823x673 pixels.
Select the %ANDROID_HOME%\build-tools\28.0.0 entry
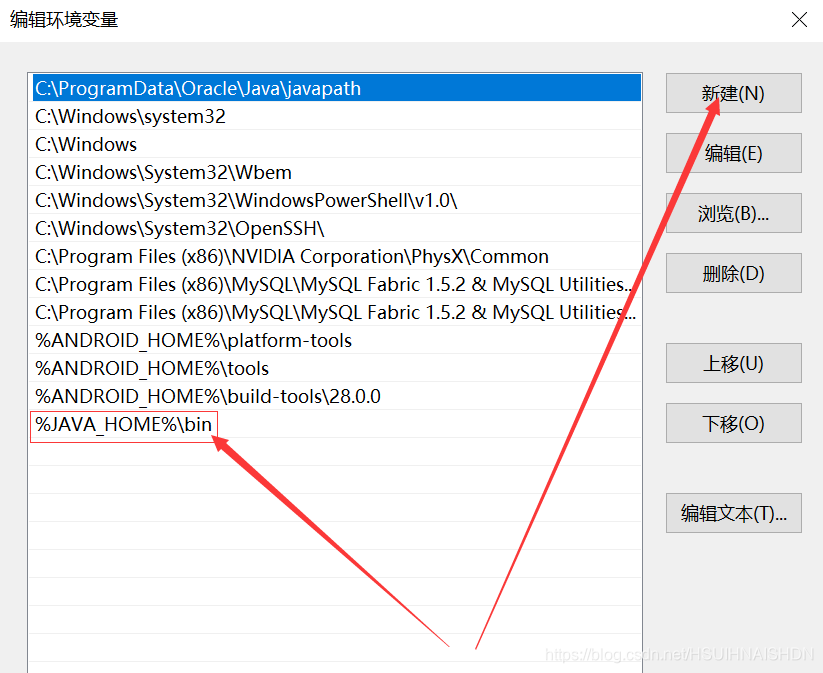coord(335,396)
